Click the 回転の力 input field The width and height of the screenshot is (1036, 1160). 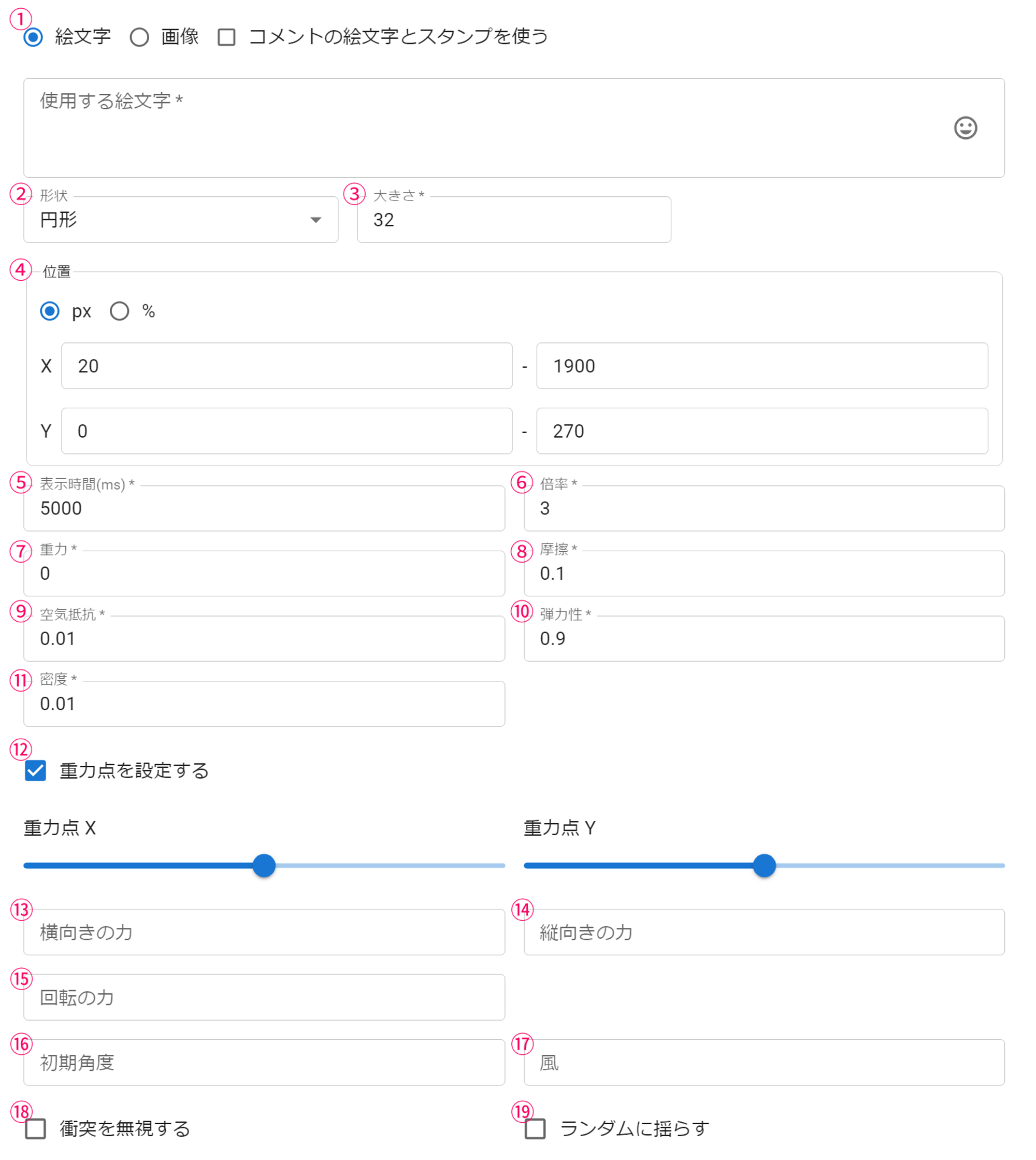click(264, 997)
